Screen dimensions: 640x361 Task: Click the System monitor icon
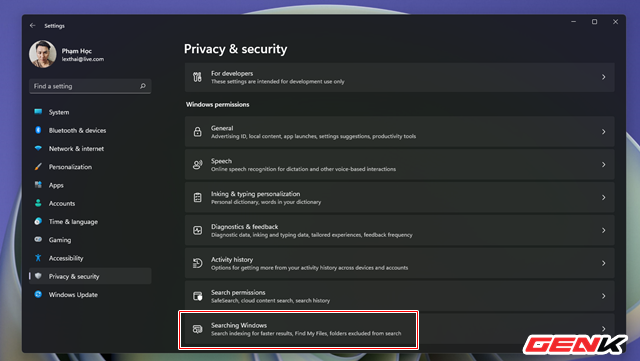point(38,111)
